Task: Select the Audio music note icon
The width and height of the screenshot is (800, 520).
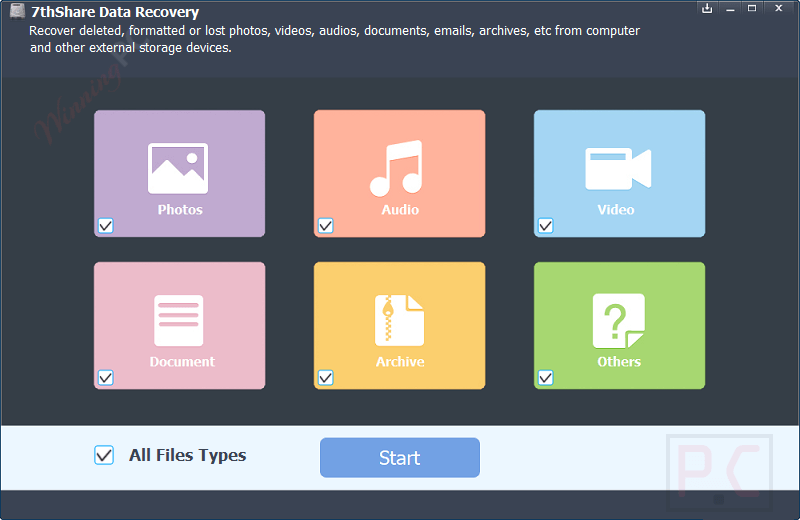Action: (x=396, y=168)
